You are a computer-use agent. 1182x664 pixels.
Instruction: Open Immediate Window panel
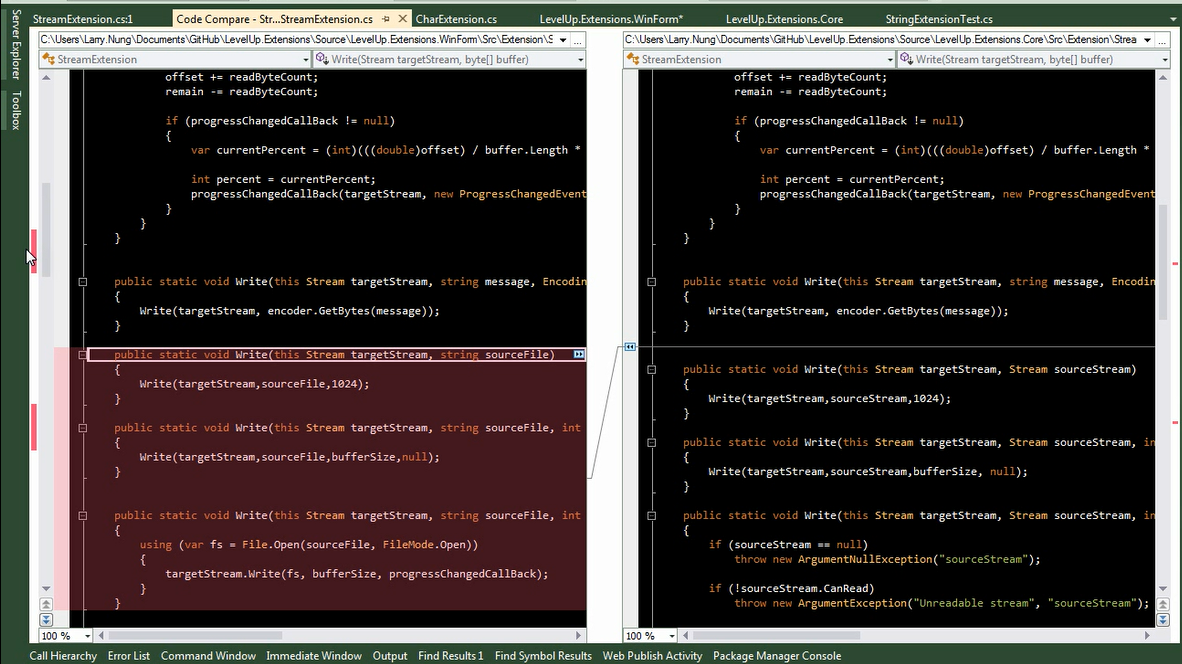[314, 656]
